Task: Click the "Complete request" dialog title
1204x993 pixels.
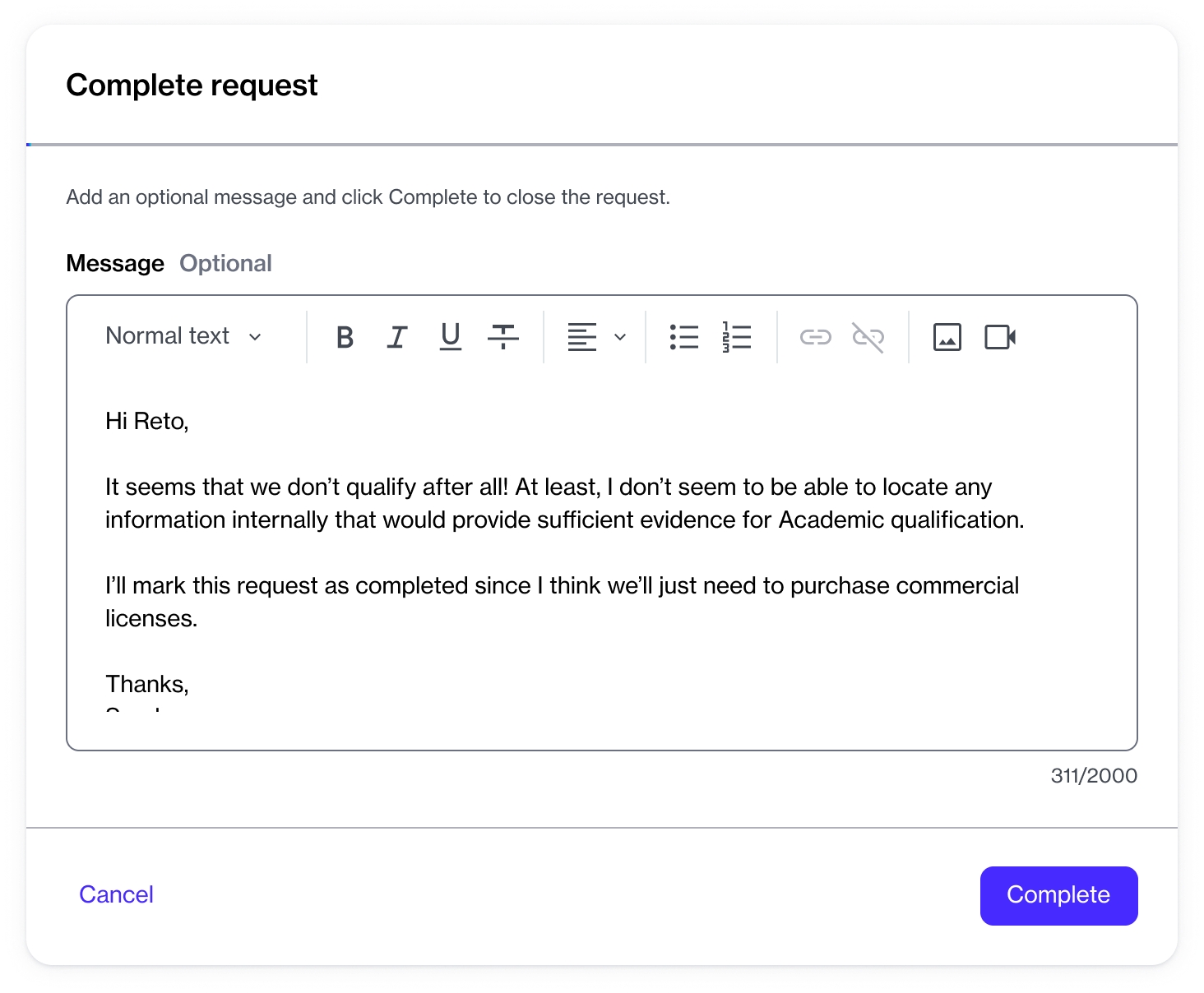Action: pyautogui.click(x=192, y=85)
